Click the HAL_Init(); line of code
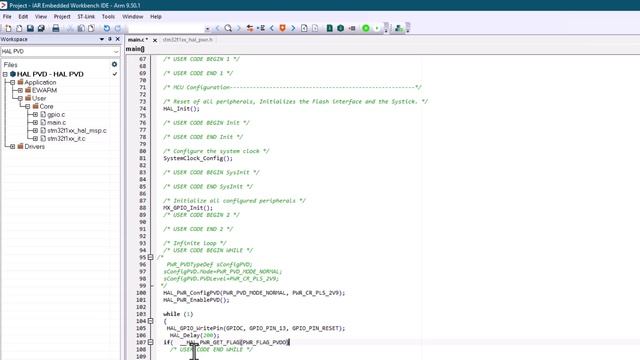This screenshot has height=360, width=640. [x=182, y=109]
